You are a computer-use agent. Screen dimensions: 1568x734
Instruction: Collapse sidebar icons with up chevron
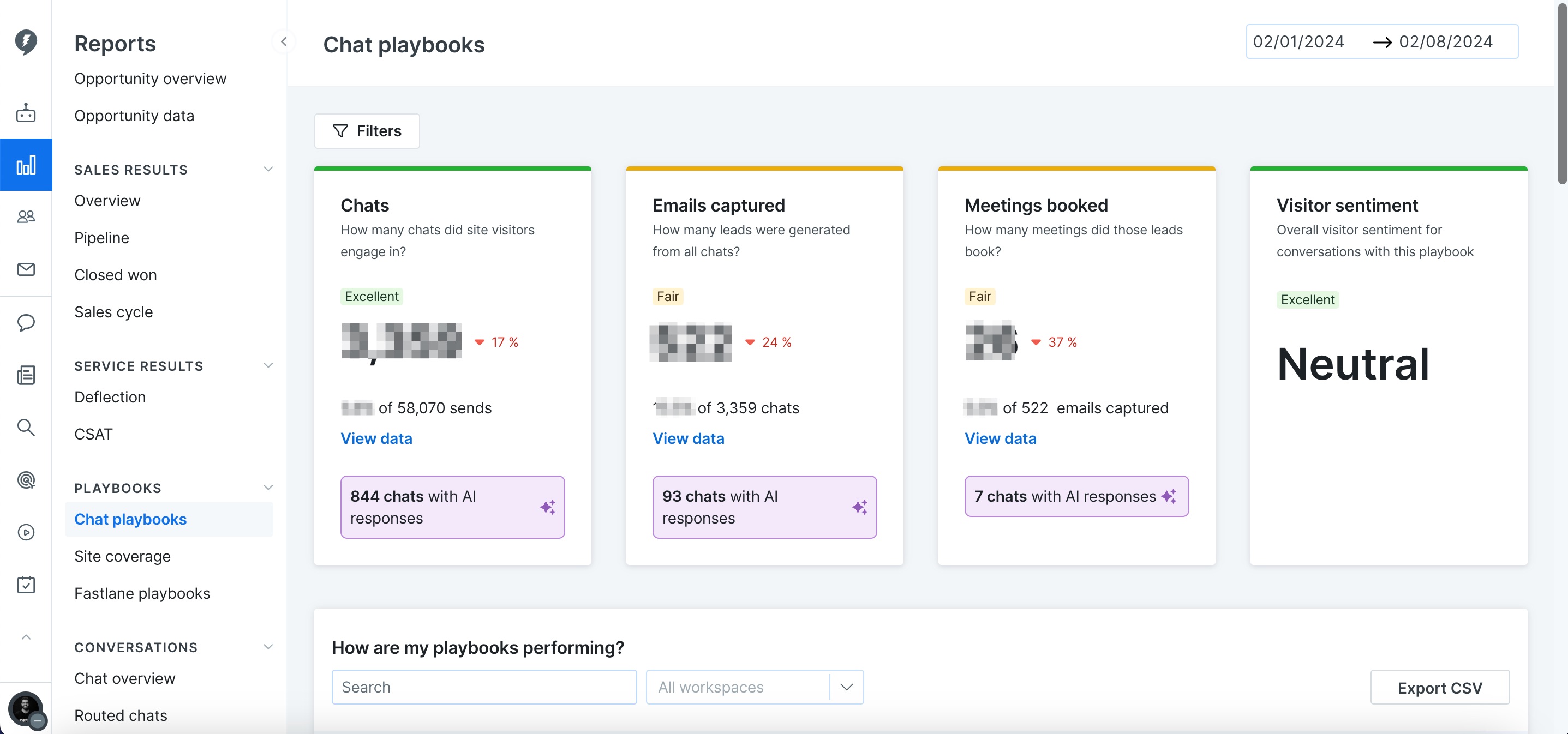26,637
